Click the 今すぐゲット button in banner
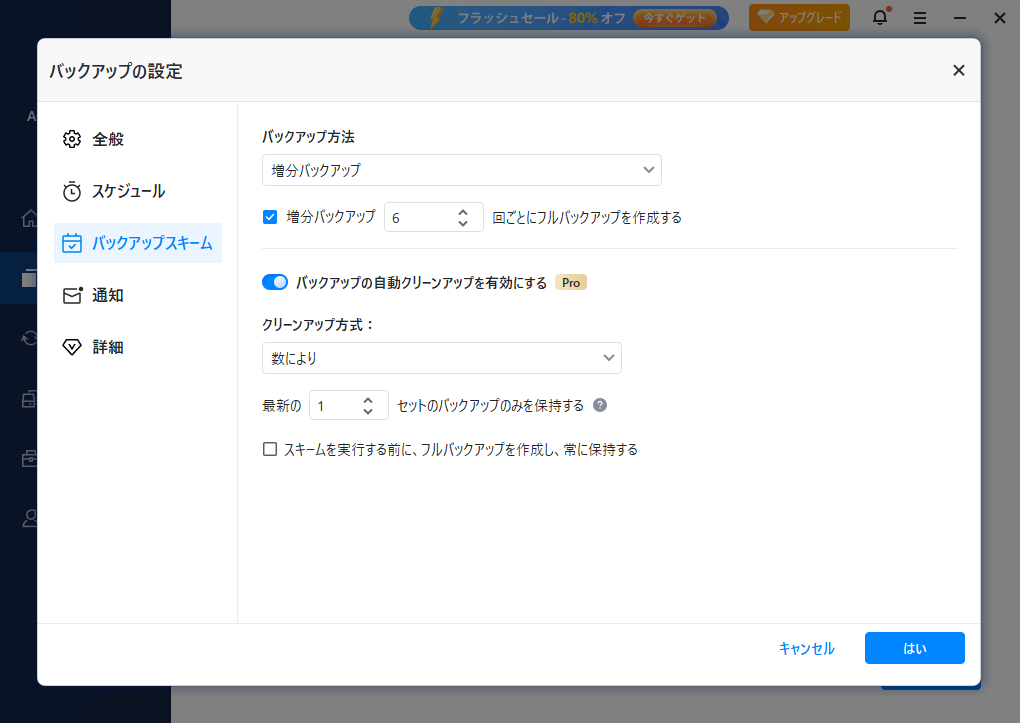The height and width of the screenshot is (723, 1020). (675, 18)
